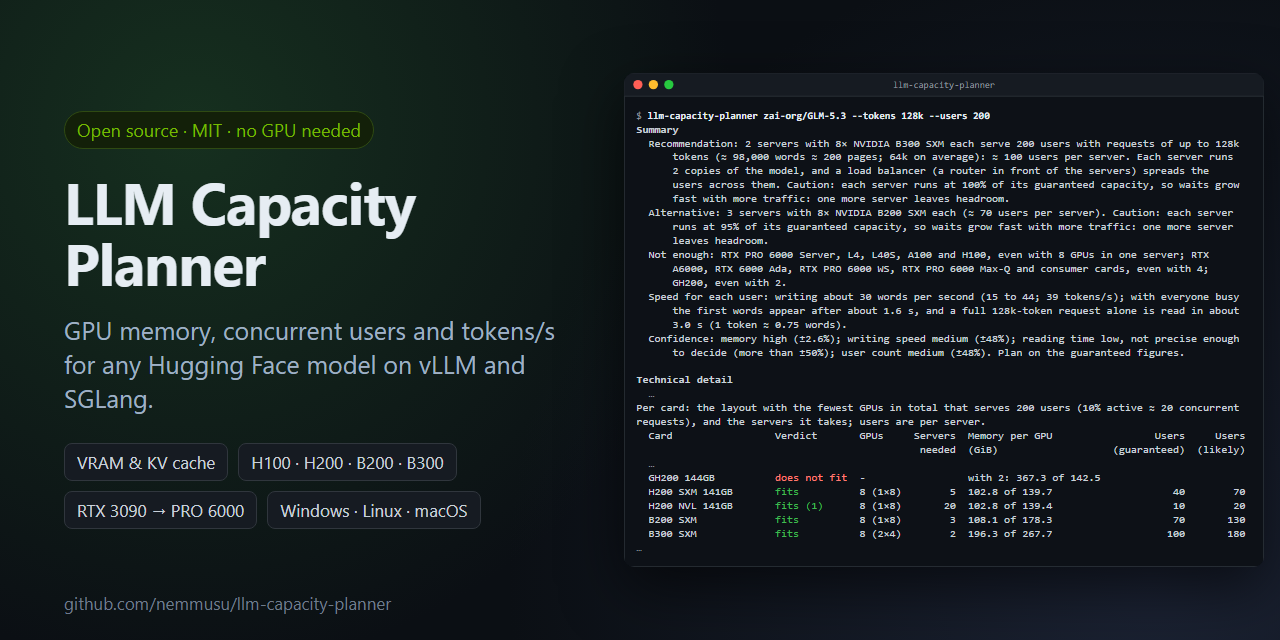Screen dimensions: 1280x640
Task: Click the red close dot on the terminal window
Action: tap(638, 85)
